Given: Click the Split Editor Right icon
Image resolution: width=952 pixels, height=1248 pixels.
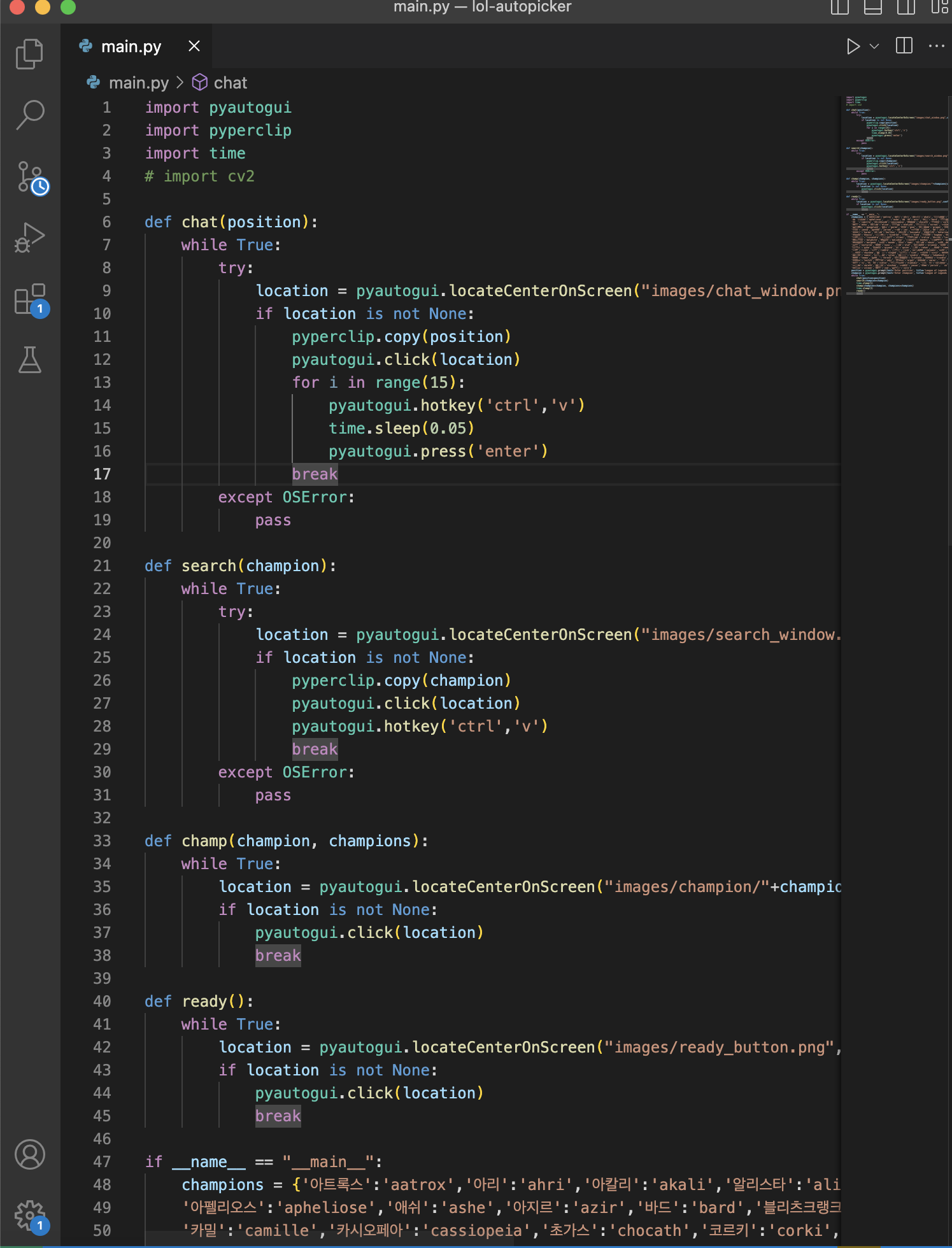Looking at the screenshot, I should click(904, 46).
